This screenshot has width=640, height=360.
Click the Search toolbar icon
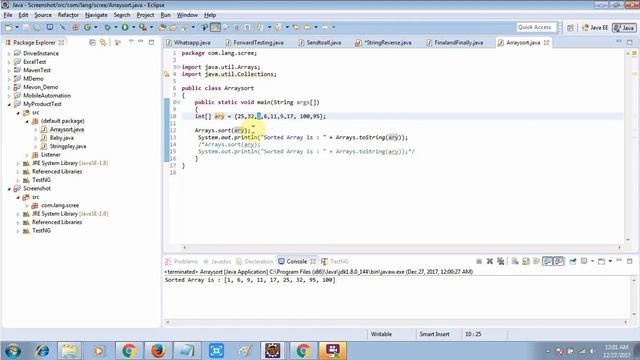pos(184,27)
